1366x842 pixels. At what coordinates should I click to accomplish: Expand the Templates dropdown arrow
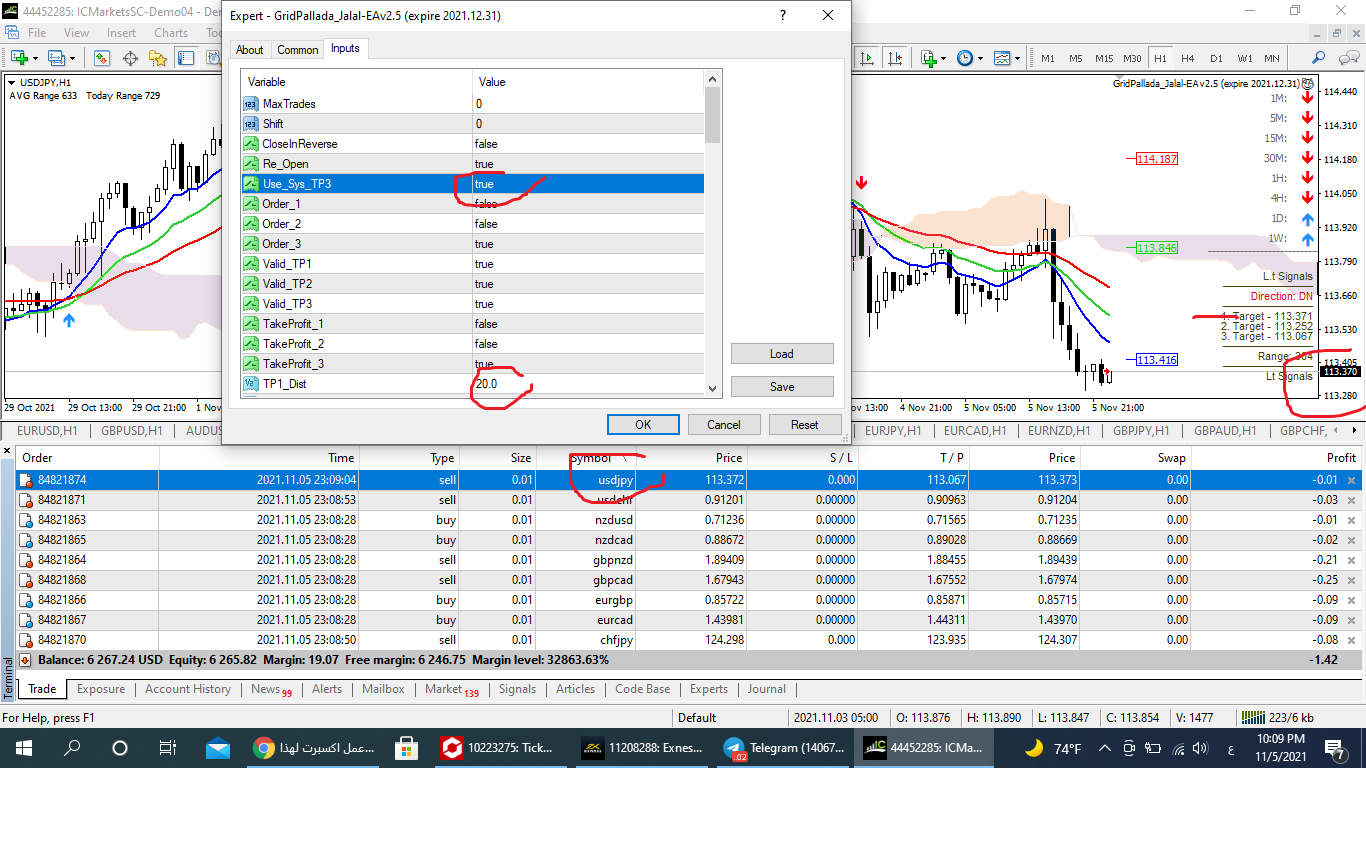[x=1018, y=58]
